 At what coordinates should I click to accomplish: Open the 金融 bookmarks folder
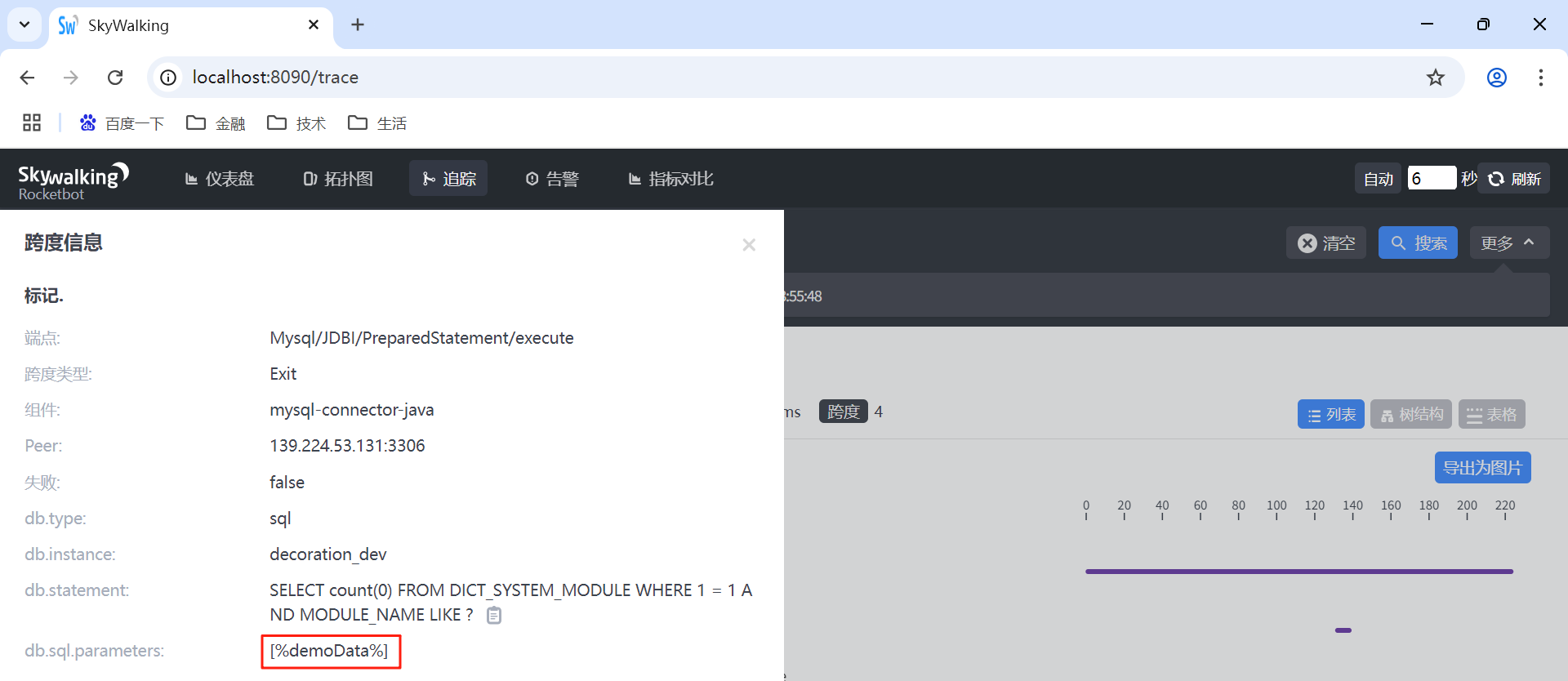tap(216, 123)
